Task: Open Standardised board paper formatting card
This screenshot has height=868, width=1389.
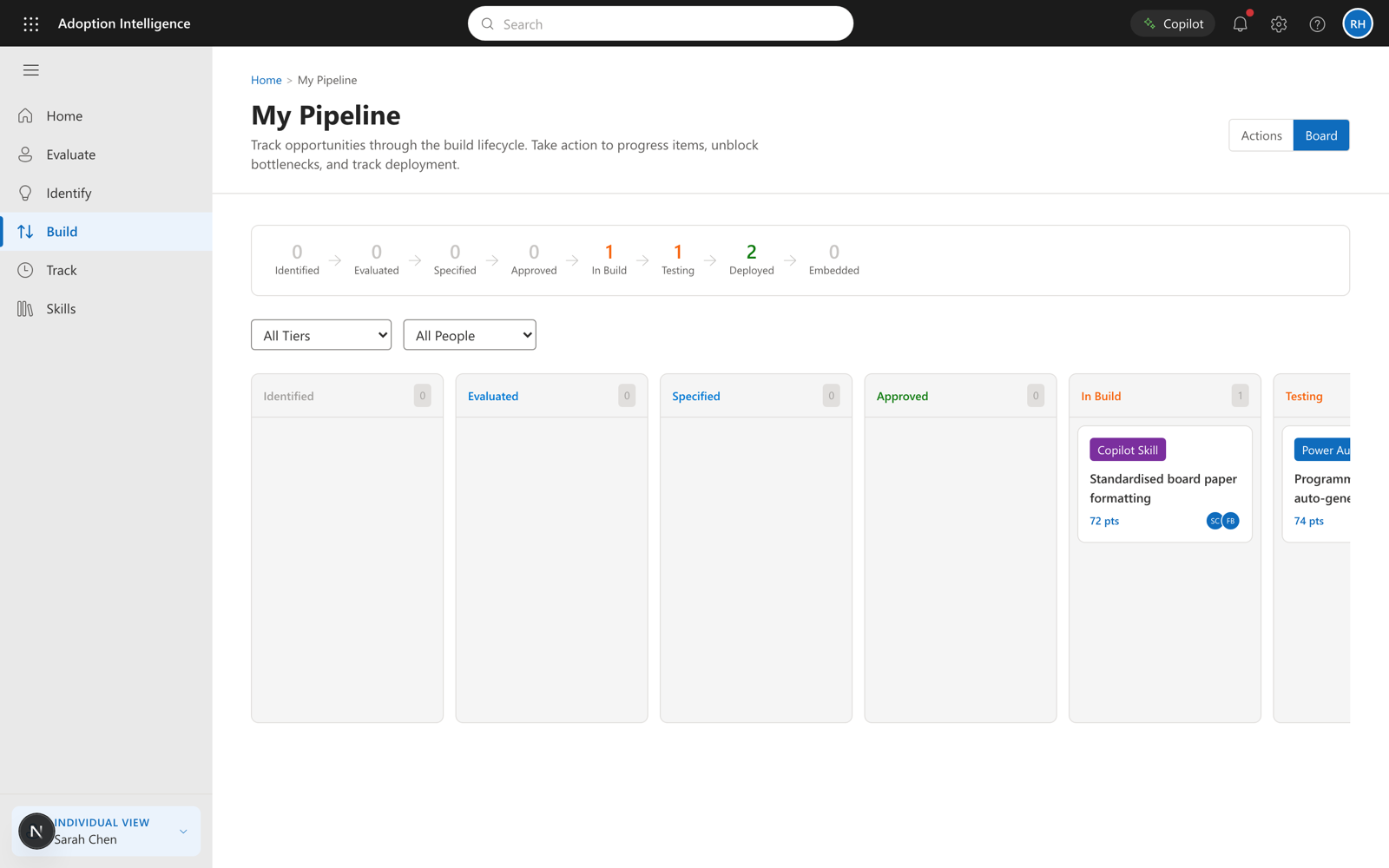Action: point(1164,484)
